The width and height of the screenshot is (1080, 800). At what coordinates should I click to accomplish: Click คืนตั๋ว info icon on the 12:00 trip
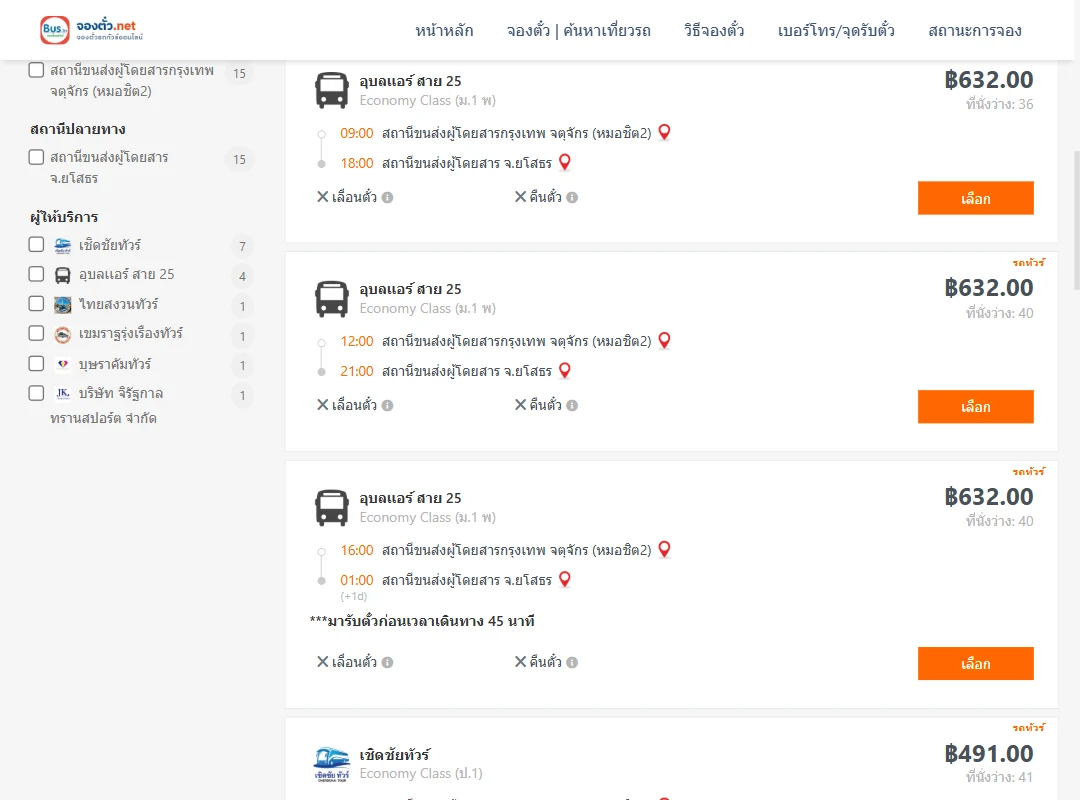572,406
